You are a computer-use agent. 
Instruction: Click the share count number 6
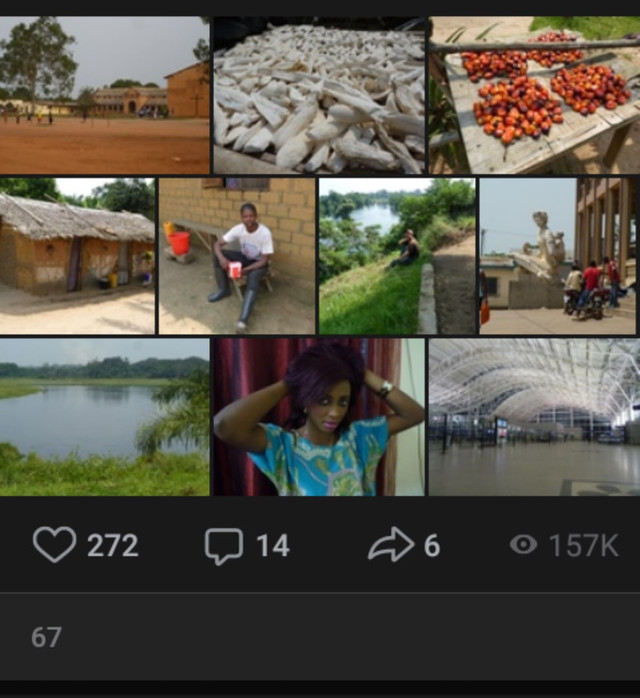[x=431, y=546]
